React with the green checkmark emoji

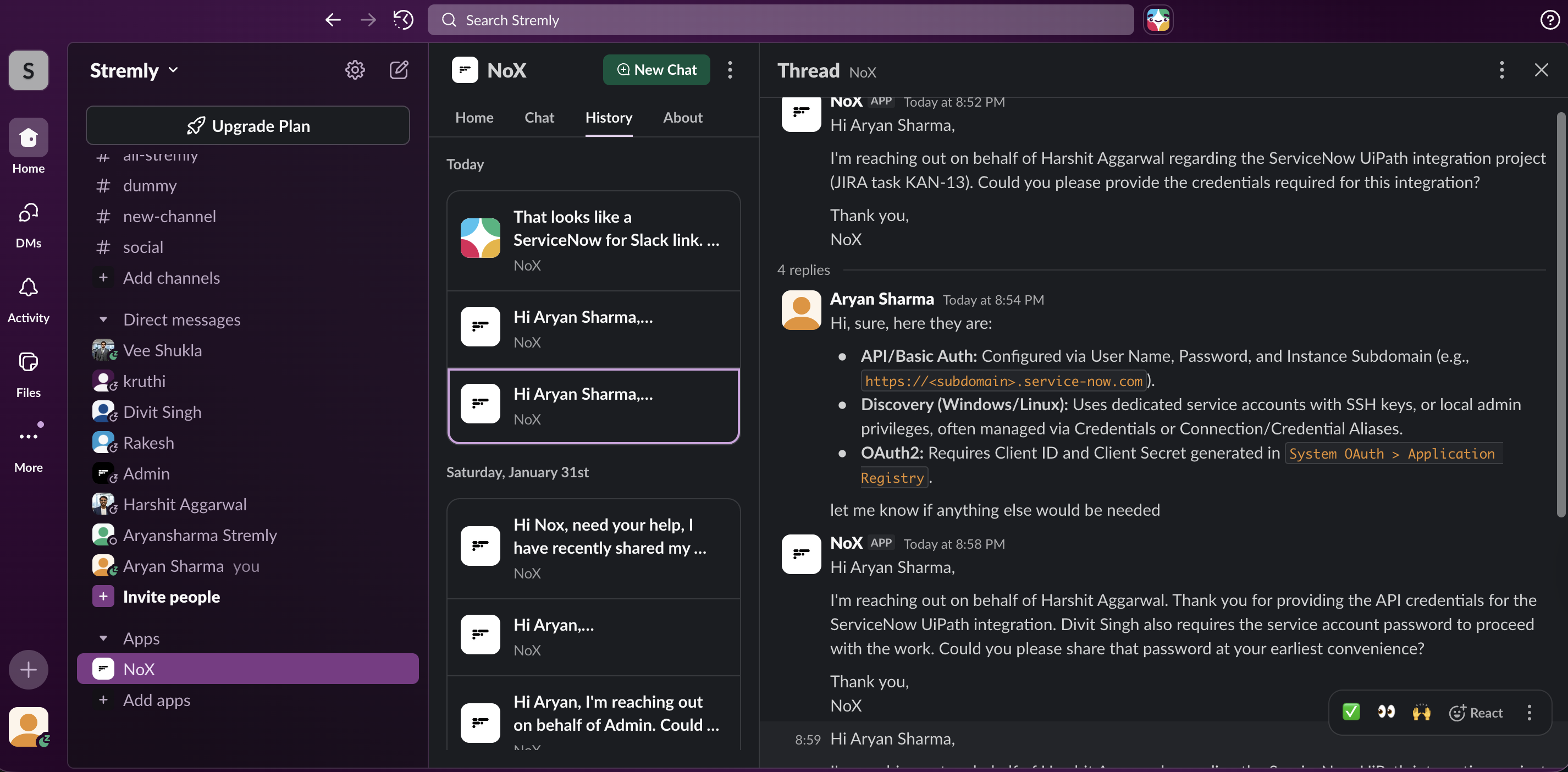(1351, 712)
